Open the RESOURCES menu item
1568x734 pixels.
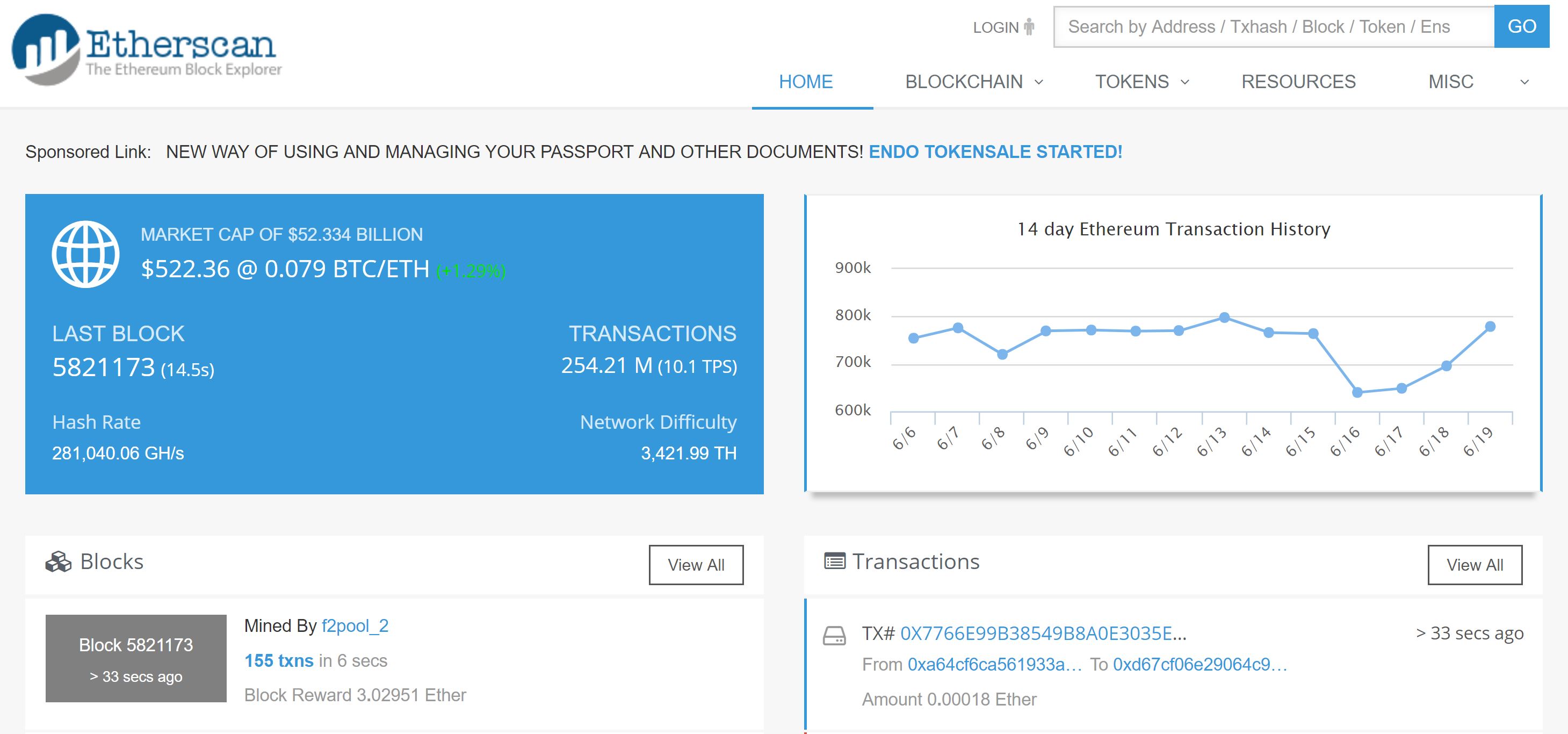pyautogui.click(x=1298, y=82)
